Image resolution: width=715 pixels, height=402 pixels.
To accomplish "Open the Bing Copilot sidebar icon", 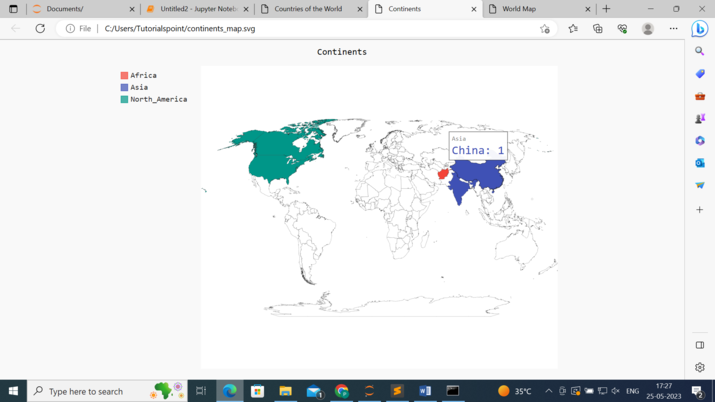I will [699, 29].
